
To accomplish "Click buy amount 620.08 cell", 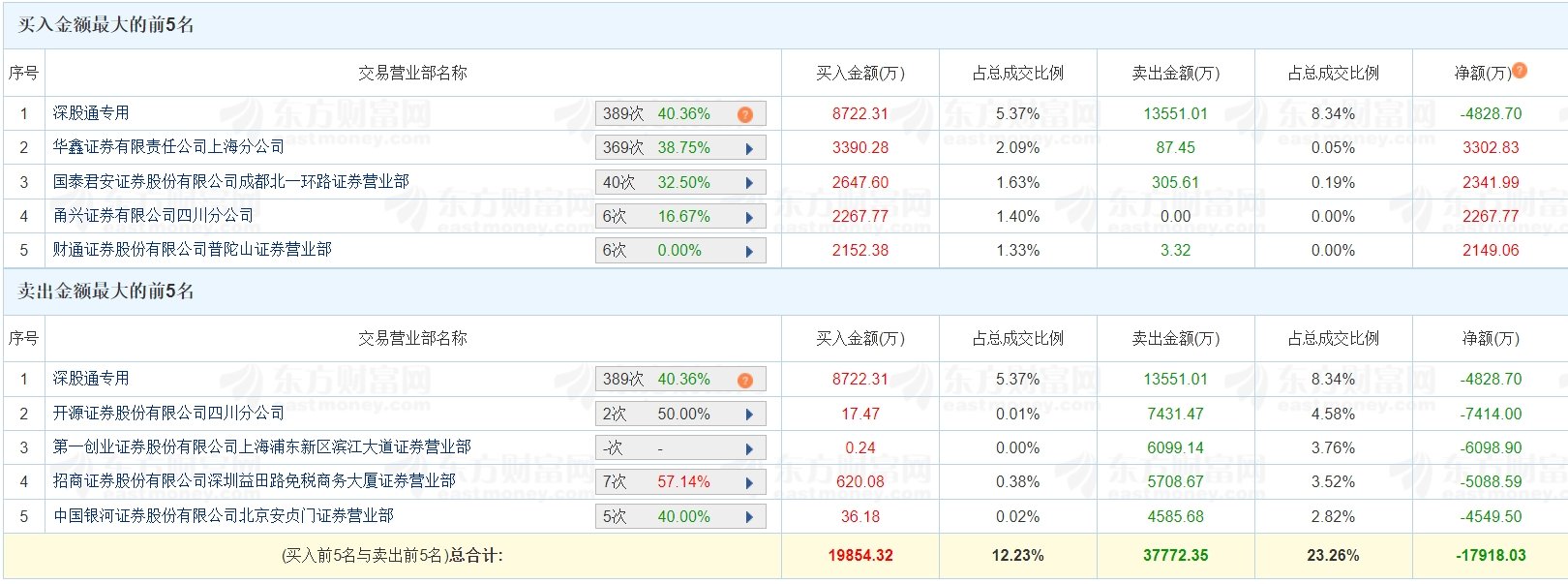I will [x=860, y=482].
